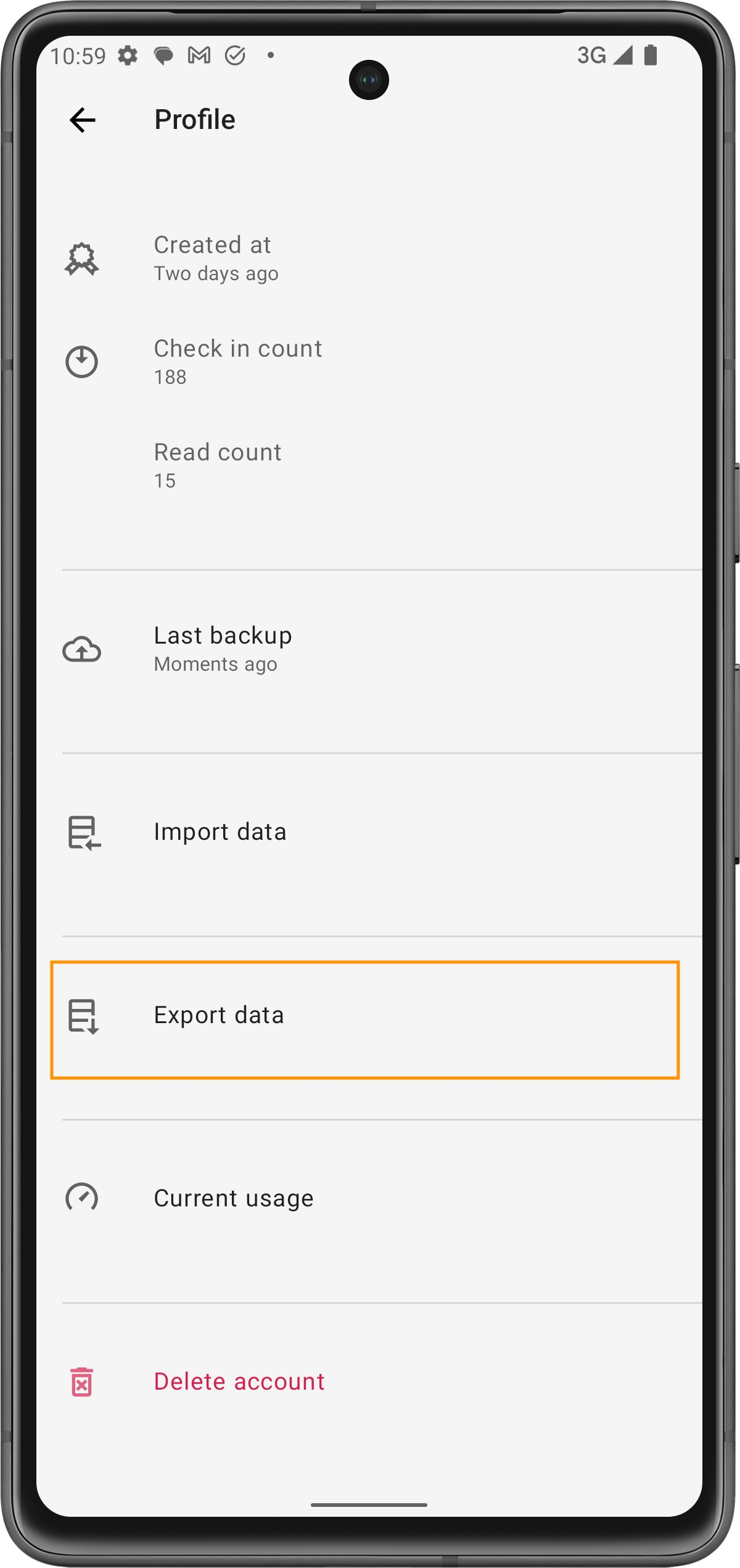Image resolution: width=740 pixels, height=1568 pixels.
Task: Tap the bottom navigation gesture bar
Action: point(369,1504)
